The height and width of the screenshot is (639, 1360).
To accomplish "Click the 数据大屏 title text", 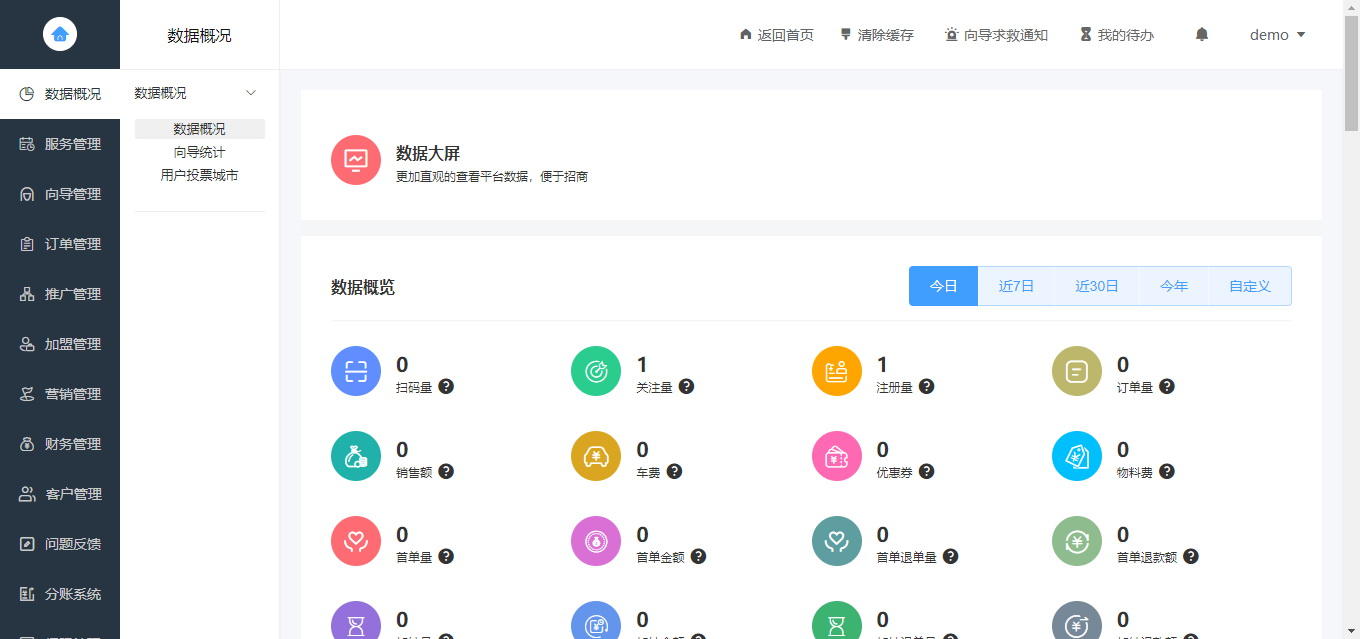I will pos(428,153).
